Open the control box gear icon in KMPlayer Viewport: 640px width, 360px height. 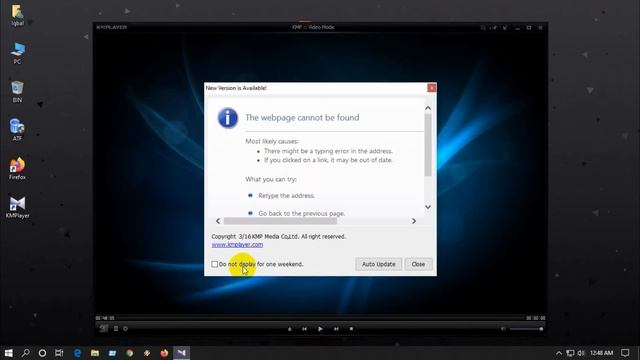(125, 329)
